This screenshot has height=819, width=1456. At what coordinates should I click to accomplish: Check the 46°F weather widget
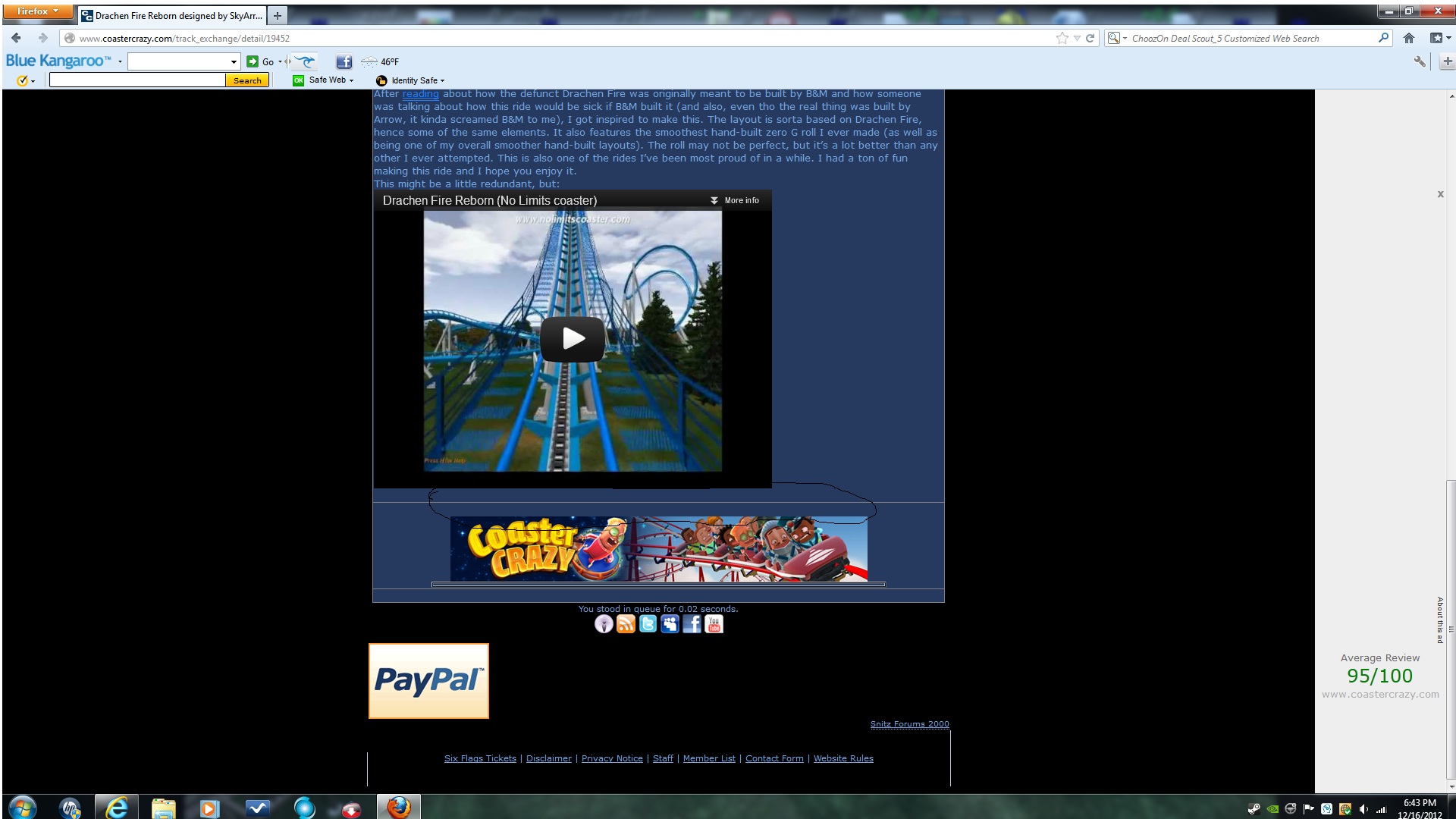380,61
